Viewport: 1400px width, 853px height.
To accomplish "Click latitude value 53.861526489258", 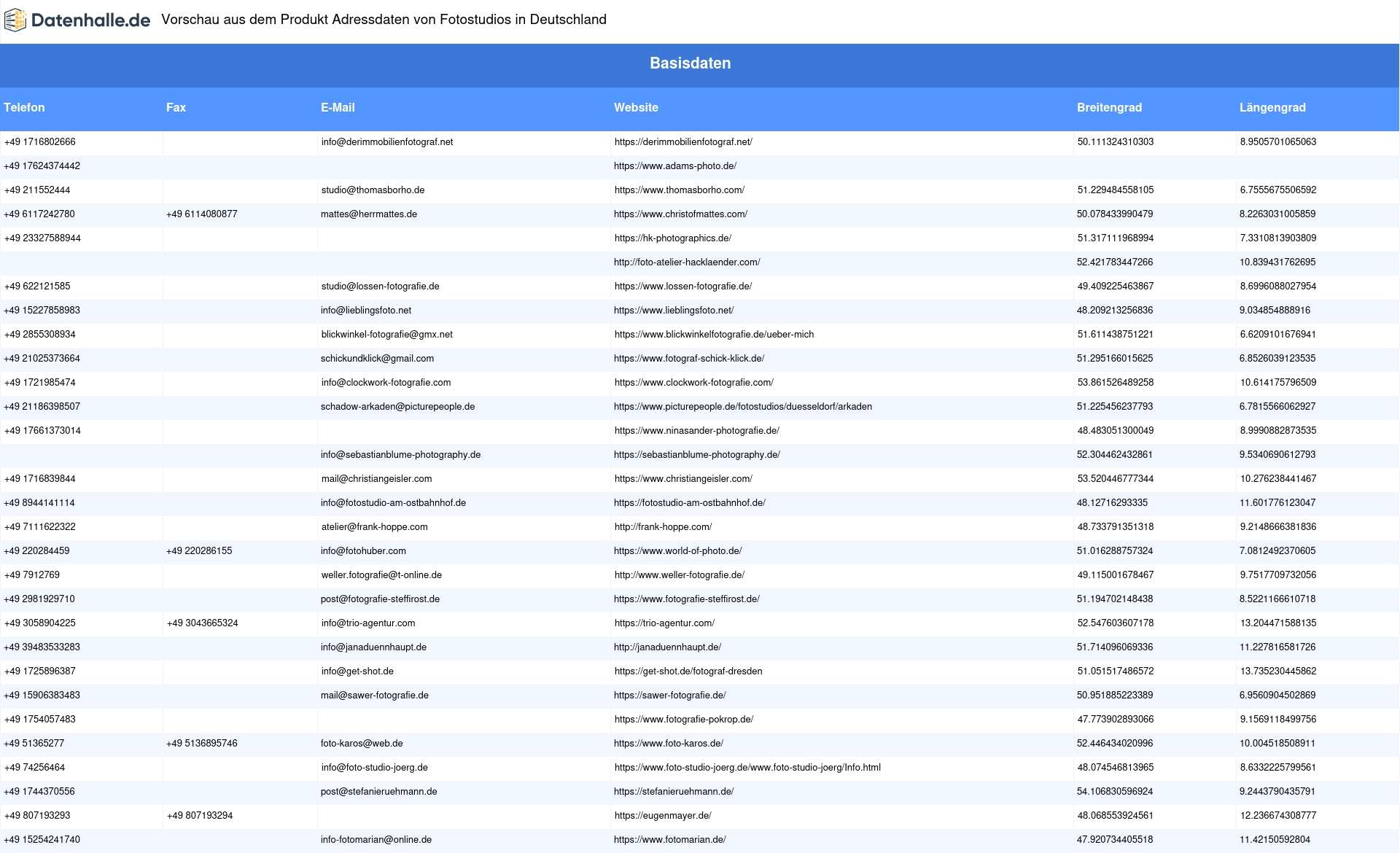I will coord(1116,383).
